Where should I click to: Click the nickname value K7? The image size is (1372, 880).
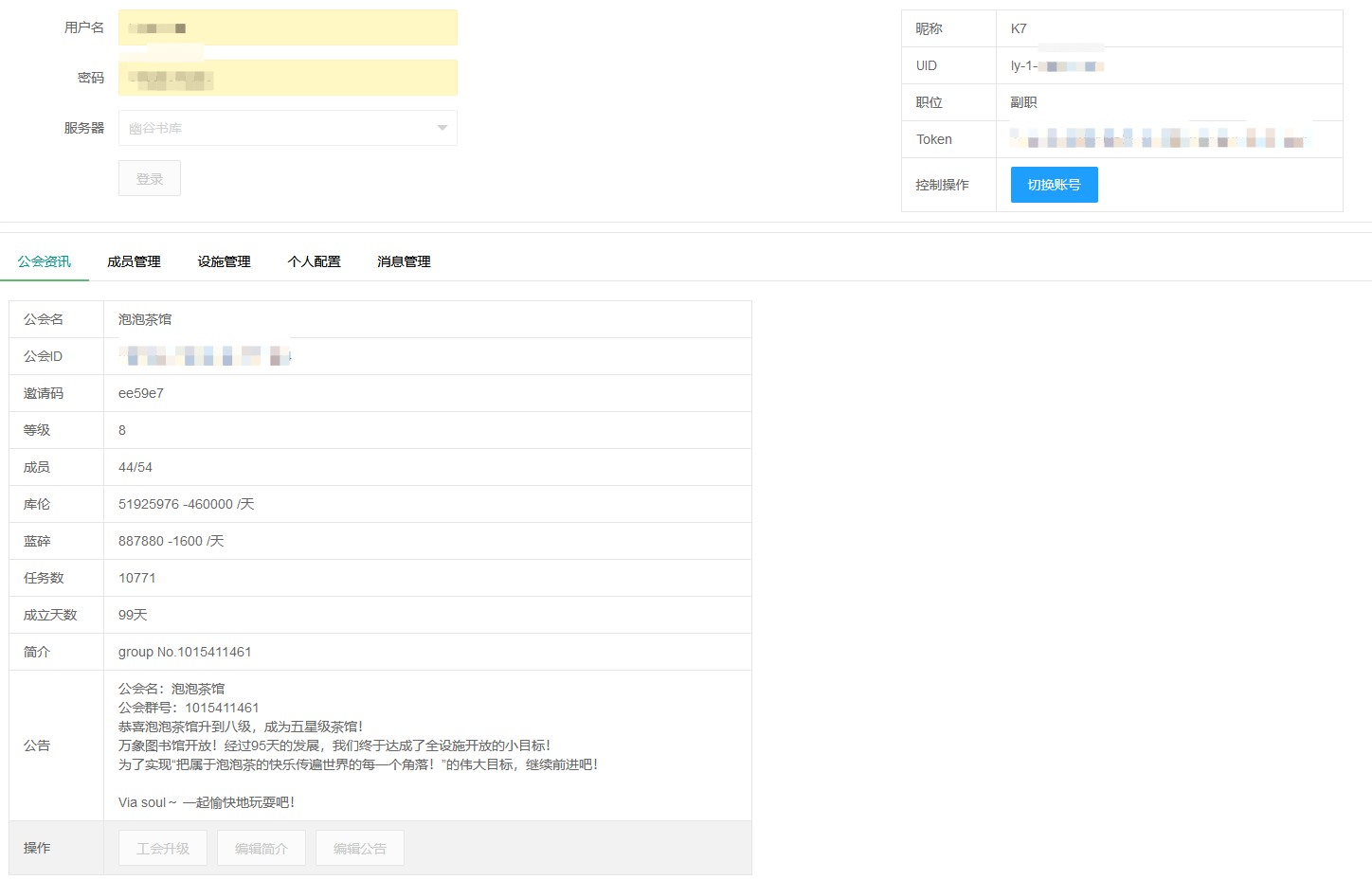pyautogui.click(x=1019, y=28)
